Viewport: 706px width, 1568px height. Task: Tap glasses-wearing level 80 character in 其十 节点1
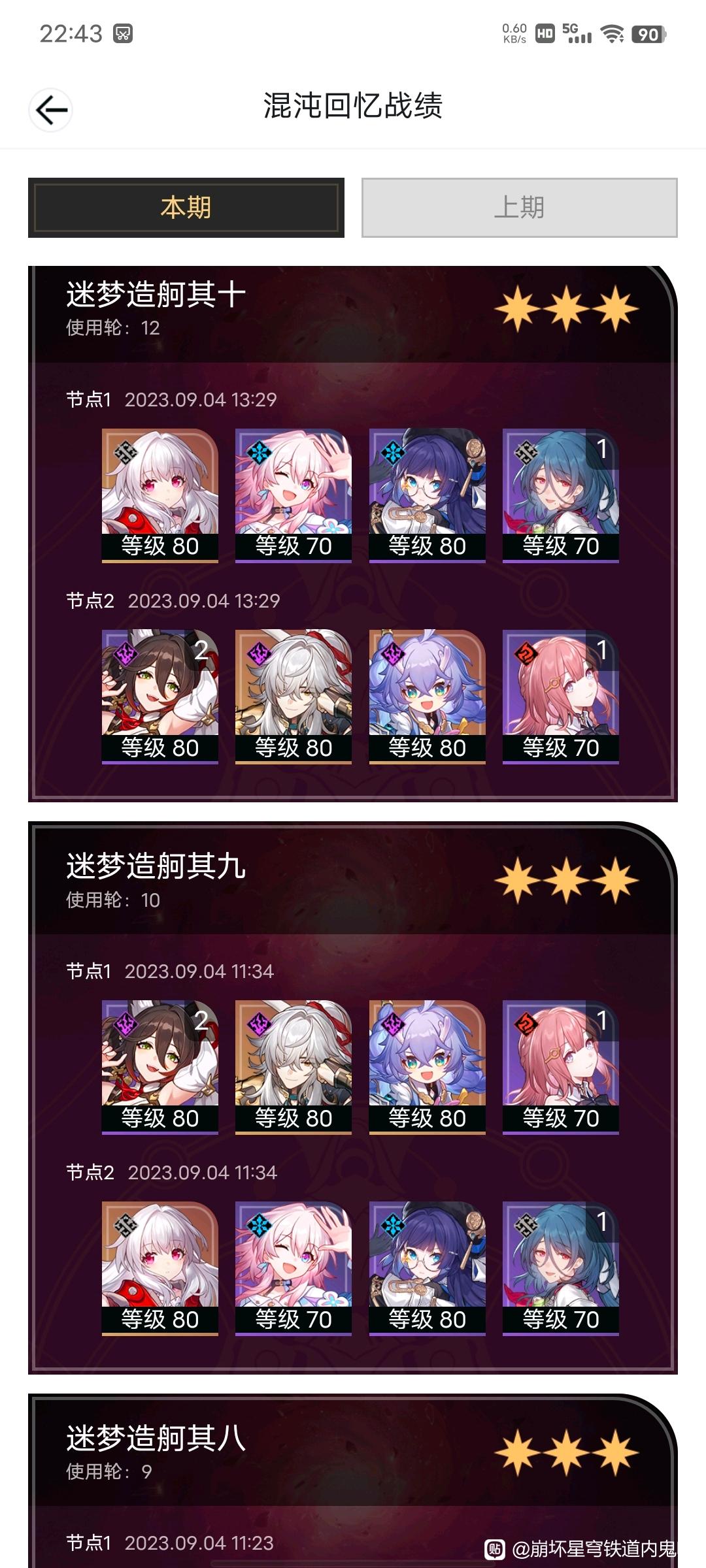click(x=428, y=495)
